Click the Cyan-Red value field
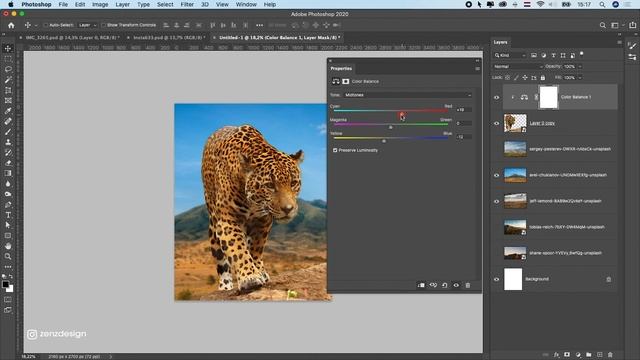This screenshot has width=640, height=360. point(464,110)
